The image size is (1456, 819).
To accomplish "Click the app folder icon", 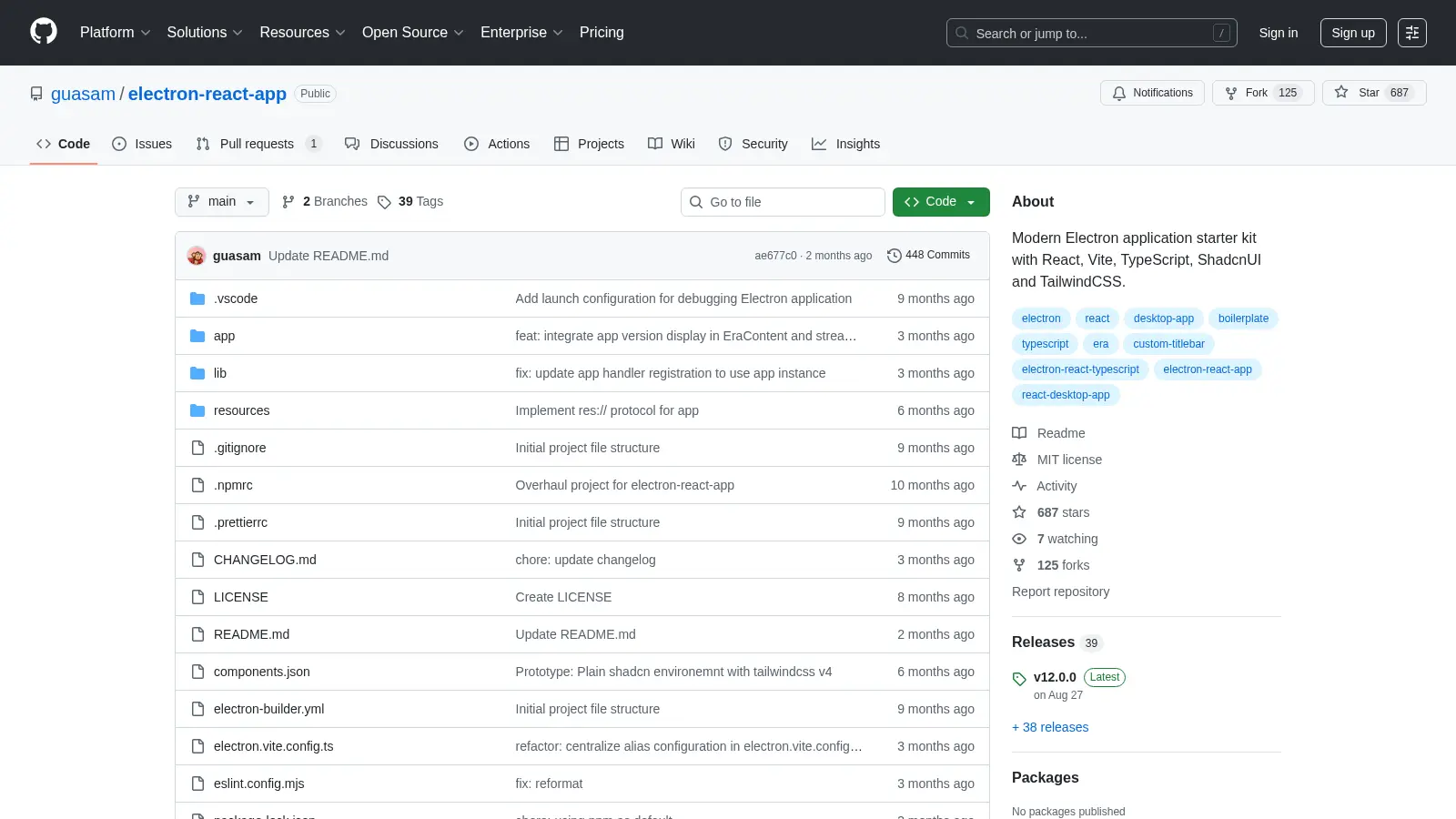I will click(197, 336).
